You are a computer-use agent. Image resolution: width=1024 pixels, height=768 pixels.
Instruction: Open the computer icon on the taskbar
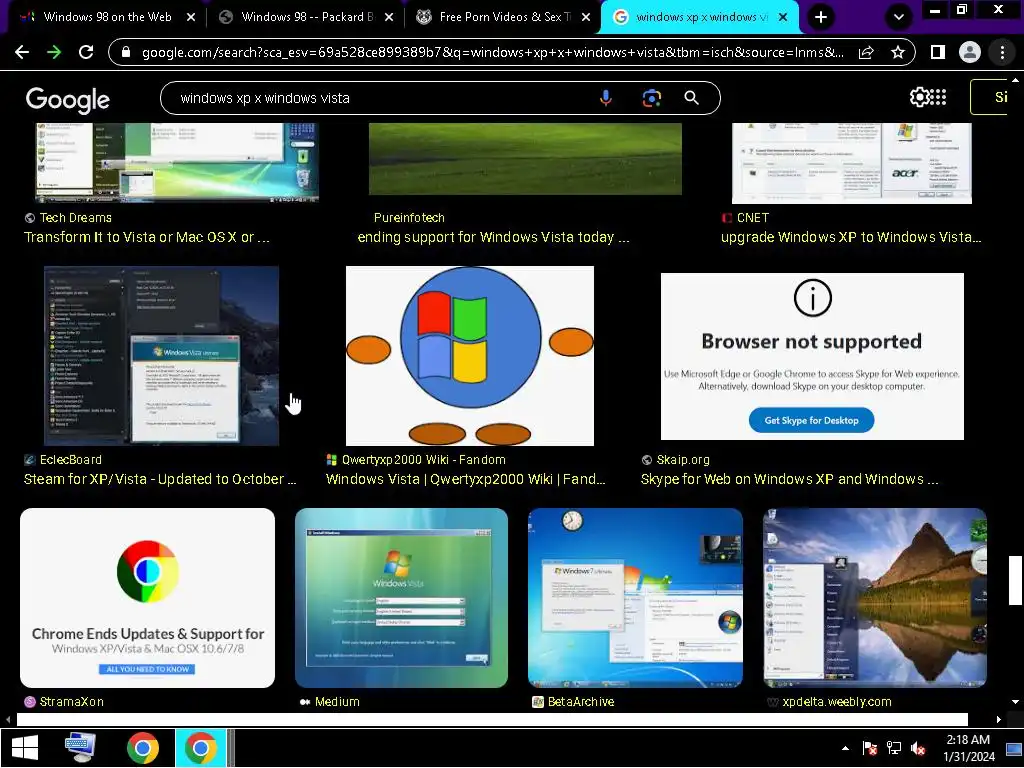click(80, 748)
